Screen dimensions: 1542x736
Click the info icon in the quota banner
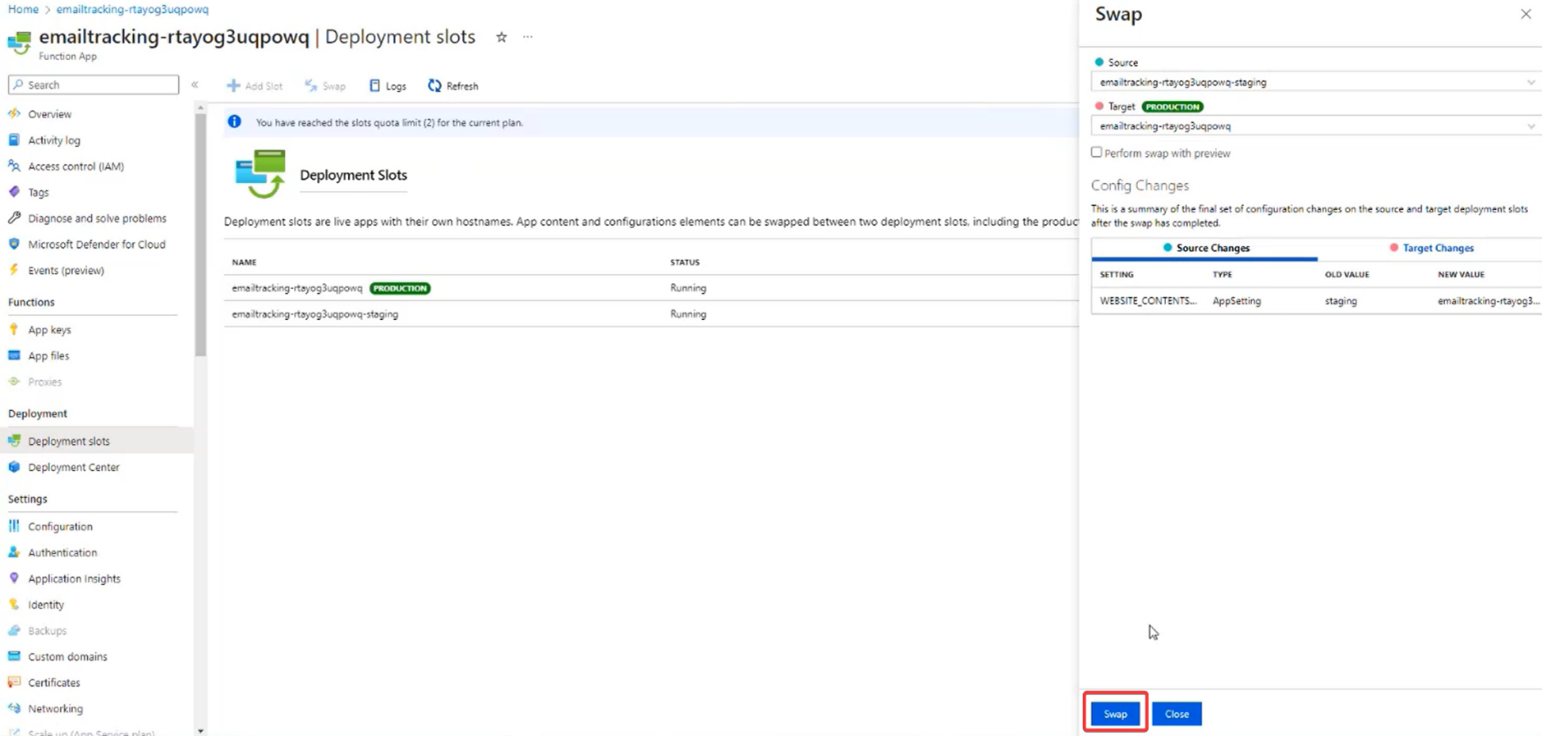(234, 122)
